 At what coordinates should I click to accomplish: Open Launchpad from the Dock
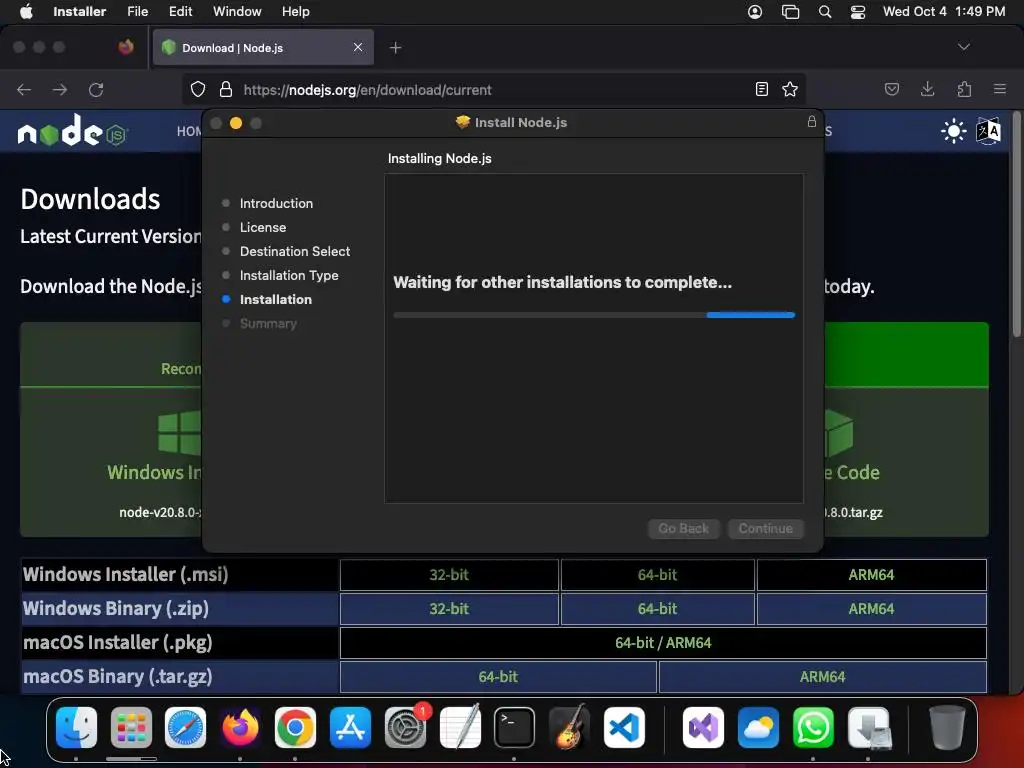[x=131, y=727]
